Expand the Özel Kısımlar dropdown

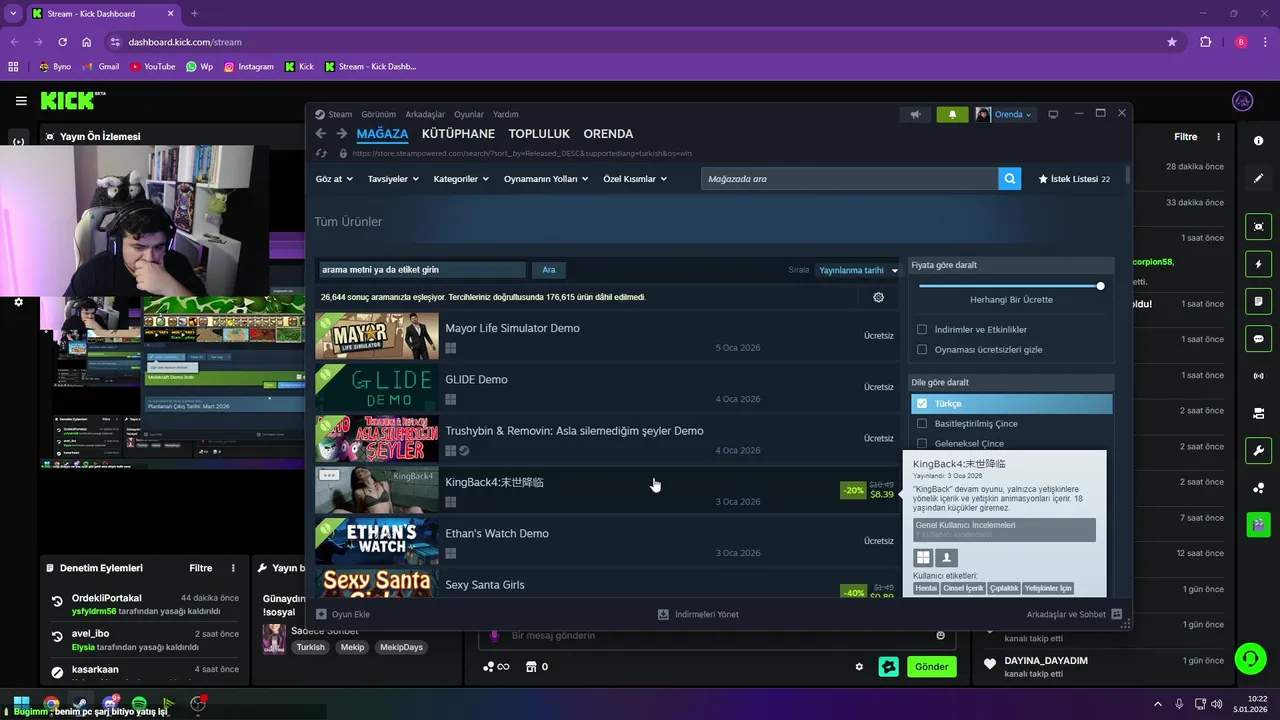635,179
